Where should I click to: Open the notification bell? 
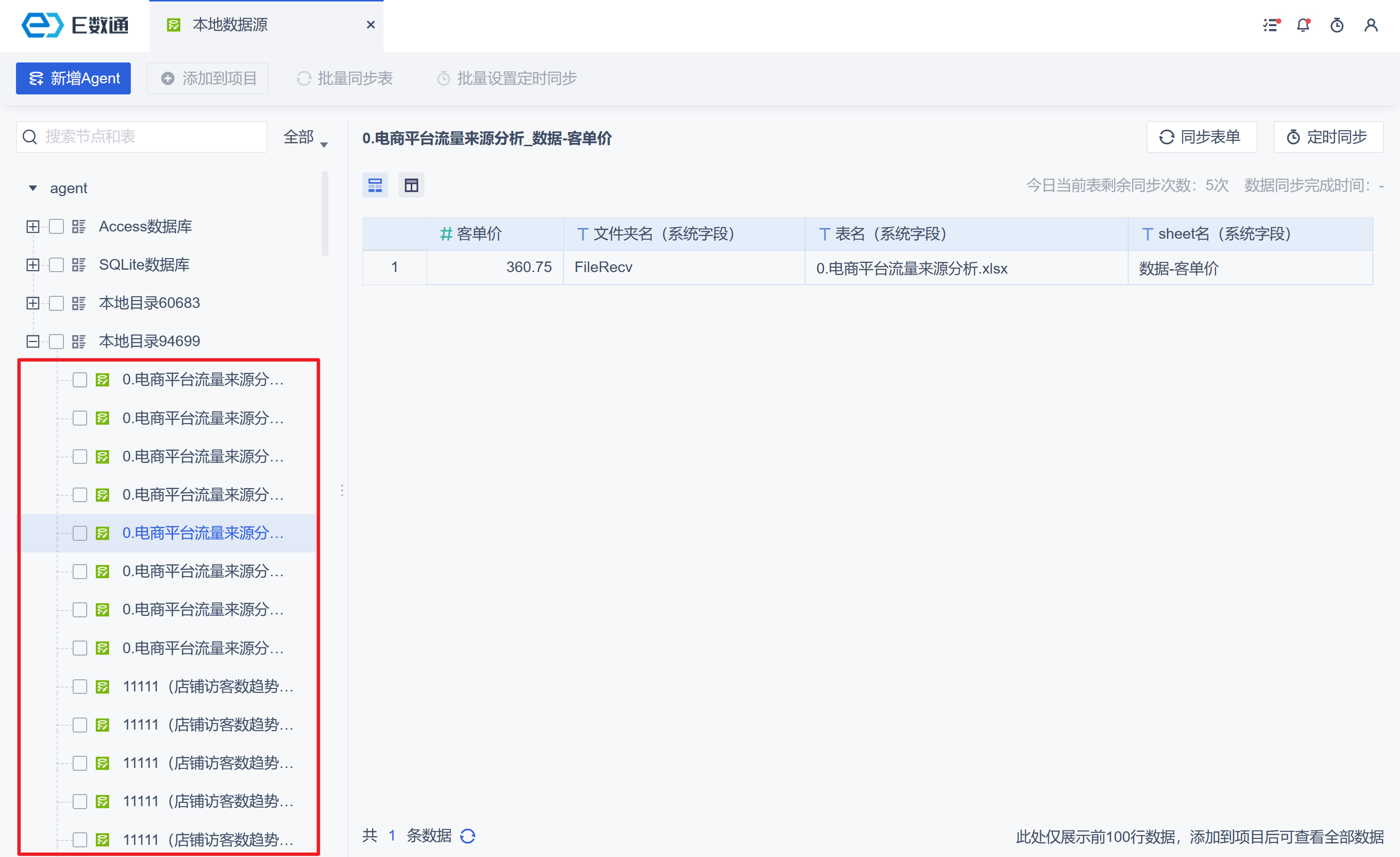(1304, 25)
